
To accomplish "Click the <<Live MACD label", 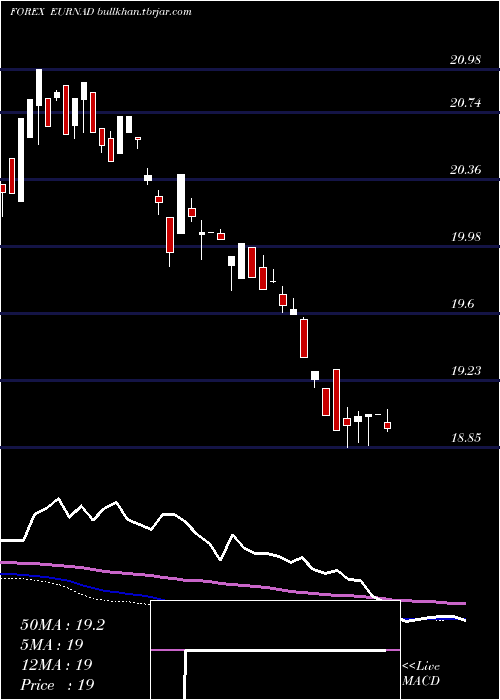I will coord(421,674).
